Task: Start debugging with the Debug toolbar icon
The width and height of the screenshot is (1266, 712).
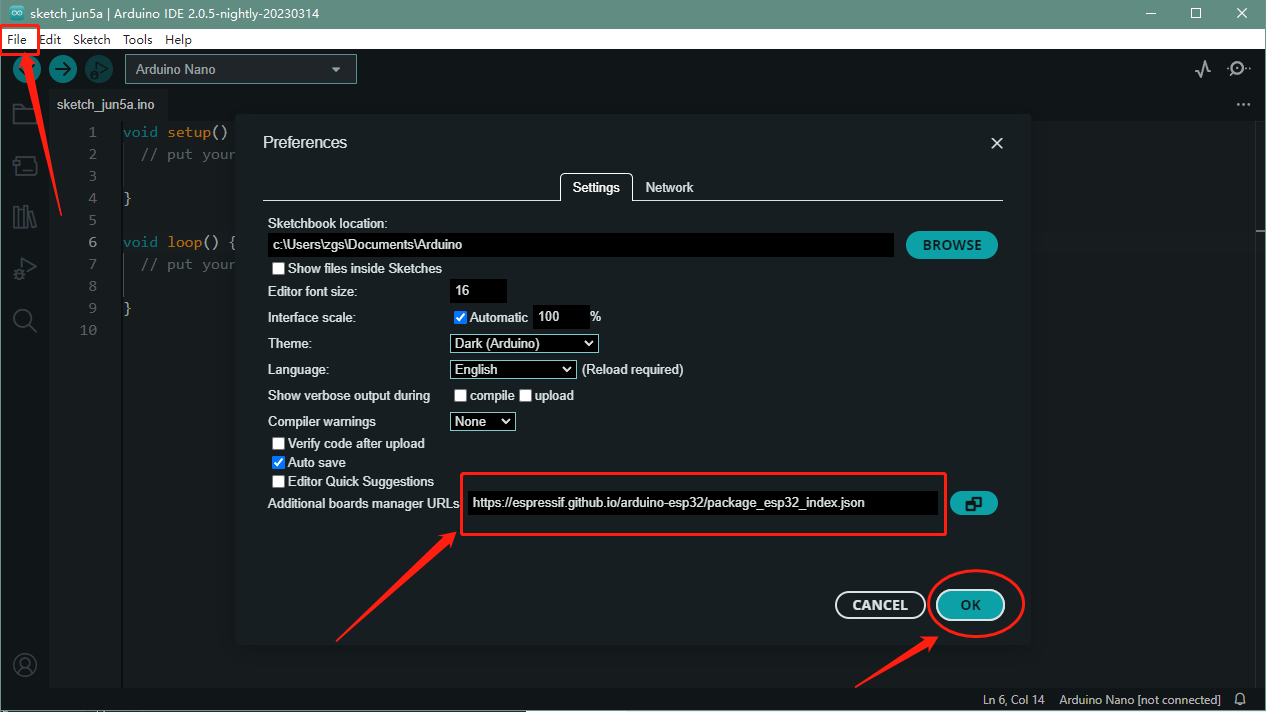Action: coord(99,69)
